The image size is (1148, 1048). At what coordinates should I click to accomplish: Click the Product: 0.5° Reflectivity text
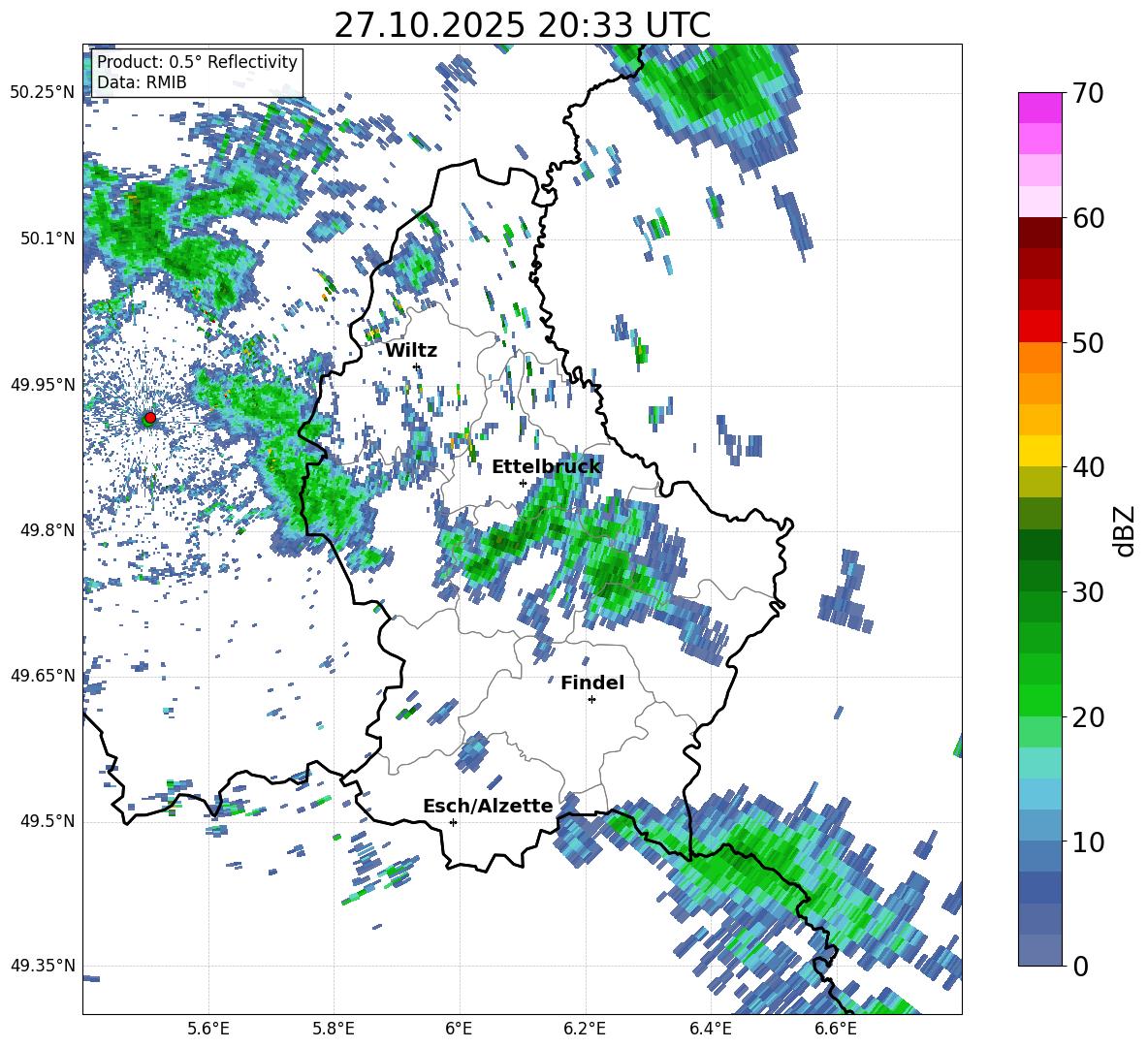(x=197, y=61)
